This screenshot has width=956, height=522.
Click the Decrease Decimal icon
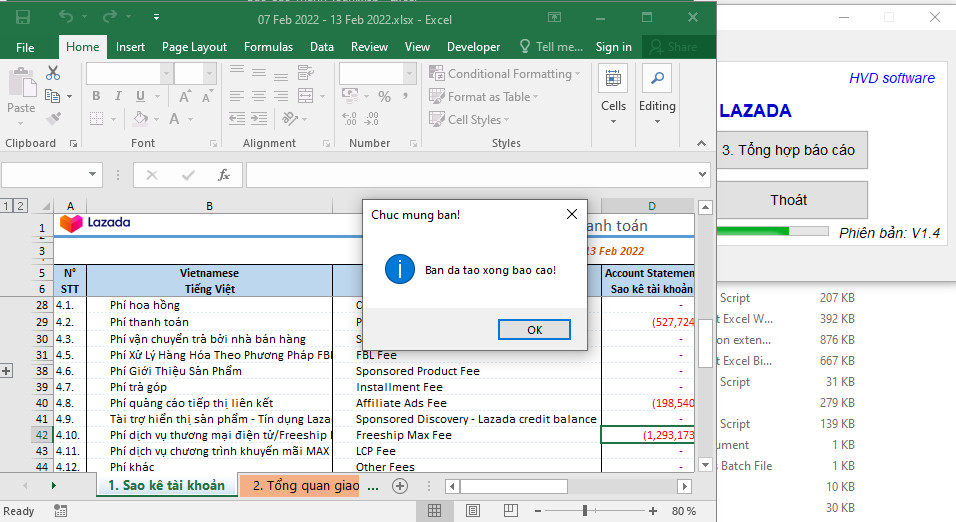(x=372, y=118)
